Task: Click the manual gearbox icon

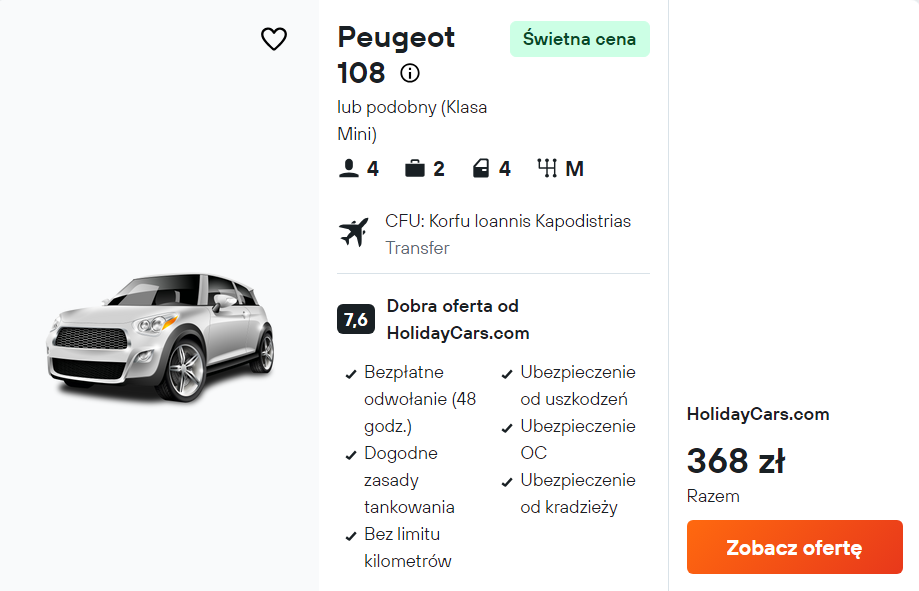Action: 547,169
